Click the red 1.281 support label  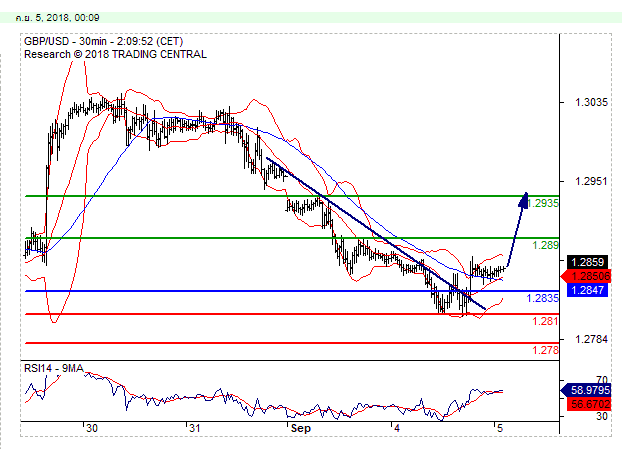click(x=545, y=321)
